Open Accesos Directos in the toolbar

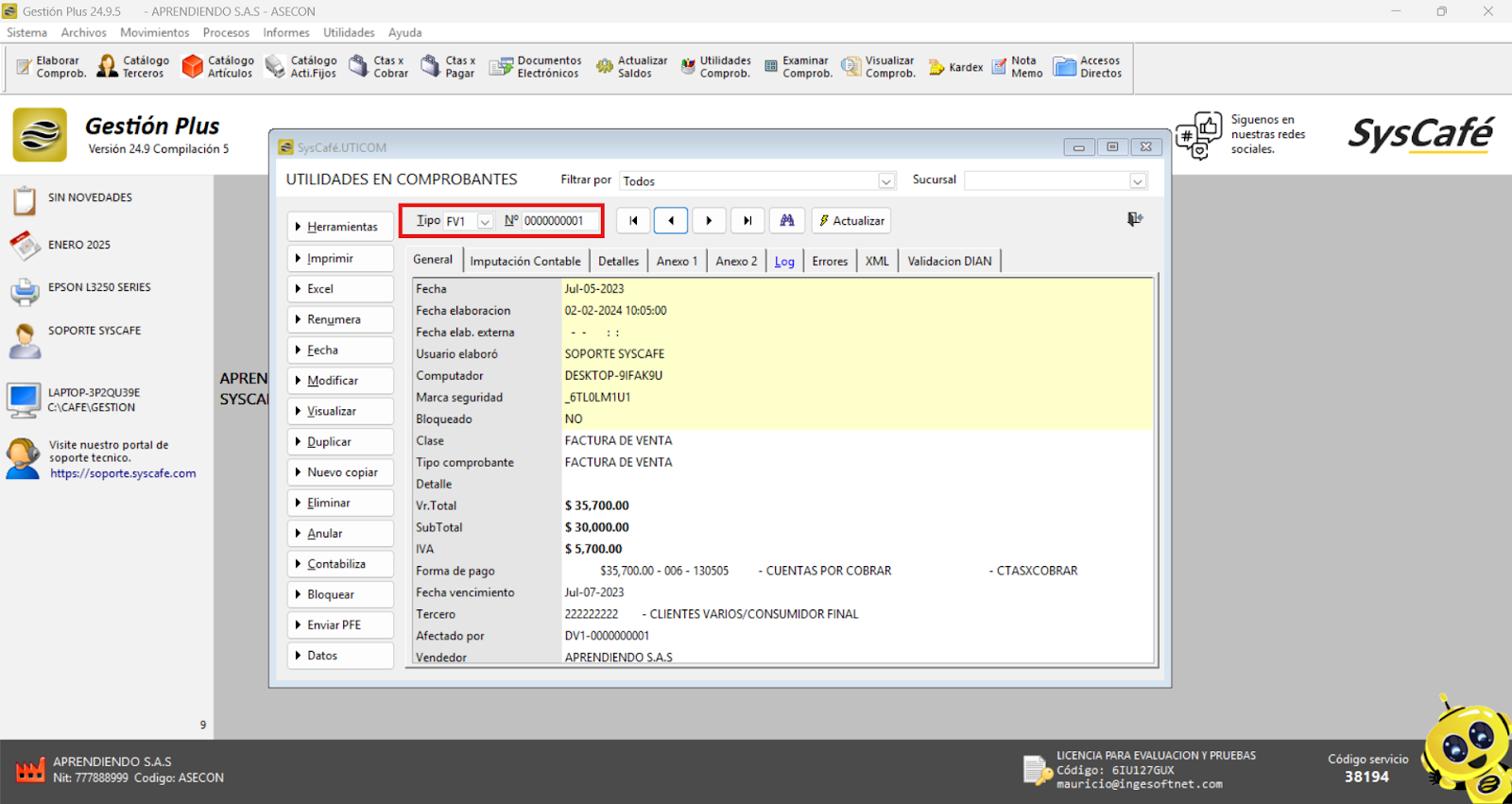click(x=1089, y=67)
